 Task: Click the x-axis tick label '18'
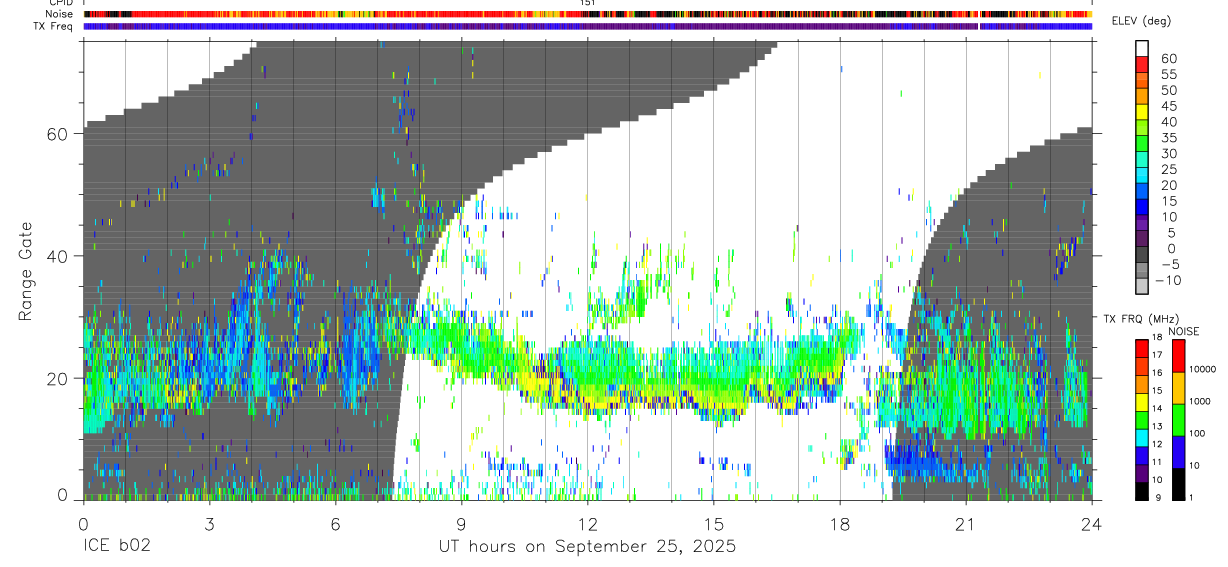(x=840, y=523)
